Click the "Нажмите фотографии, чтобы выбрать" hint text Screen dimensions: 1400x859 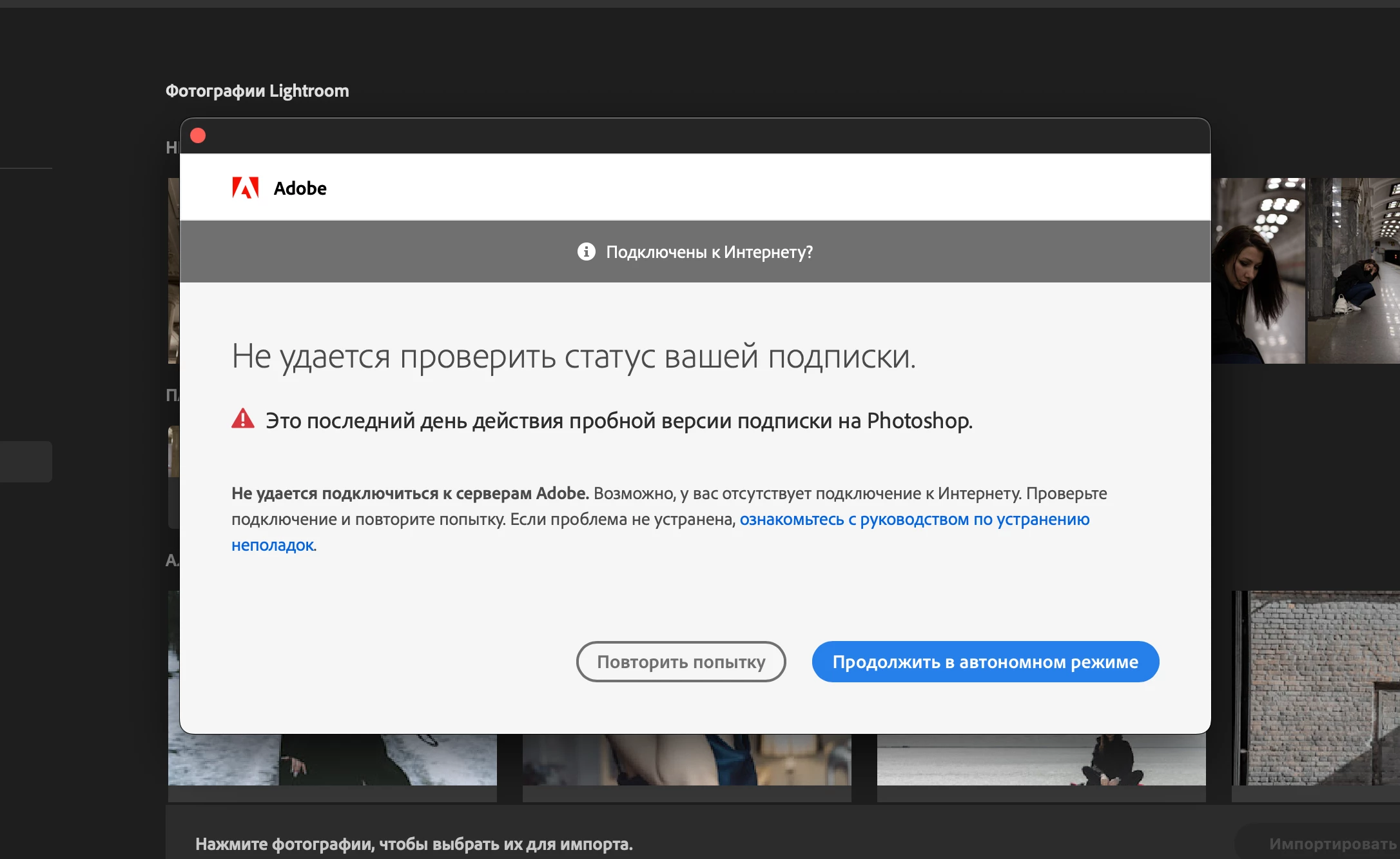click(414, 844)
